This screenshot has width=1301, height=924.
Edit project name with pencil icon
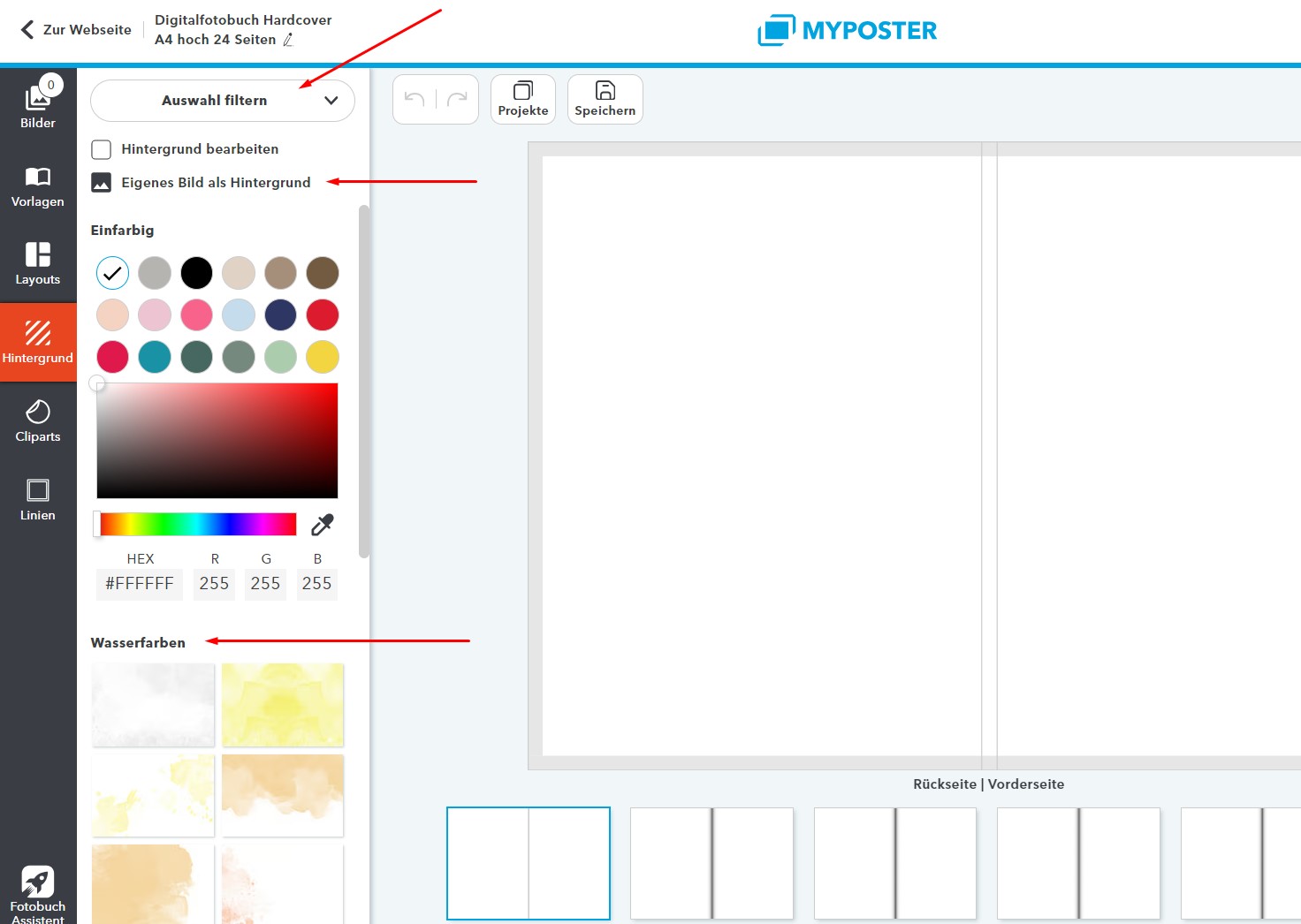288,40
